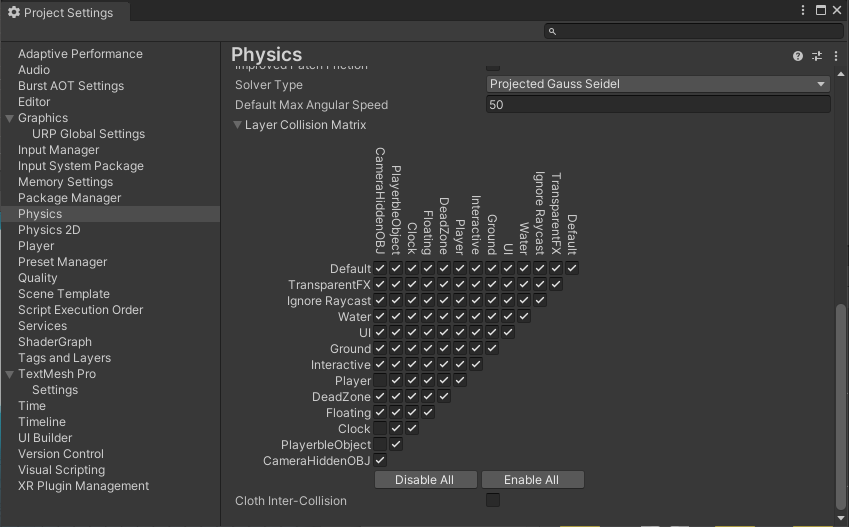Collapse the Graphics tree item arrow
849x527 pixels.
tap(10, 119)
